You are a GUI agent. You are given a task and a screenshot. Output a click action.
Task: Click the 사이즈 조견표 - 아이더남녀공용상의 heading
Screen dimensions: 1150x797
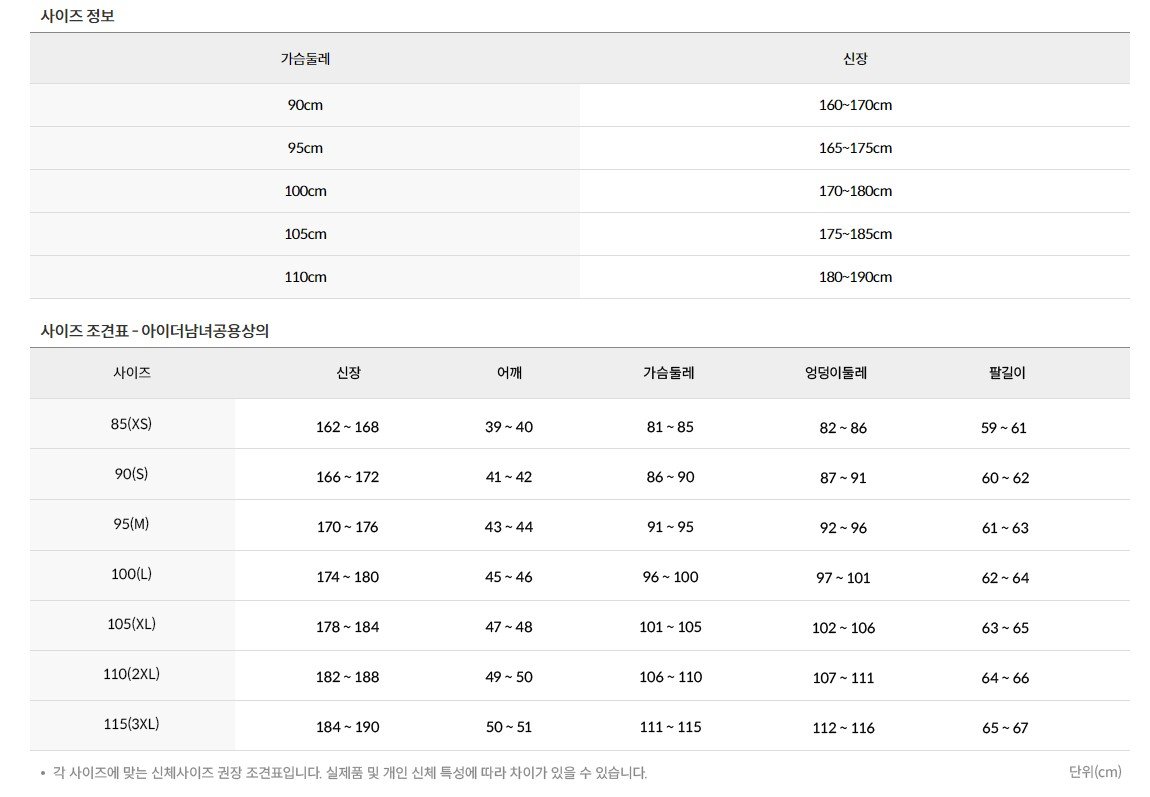point(154,332)
